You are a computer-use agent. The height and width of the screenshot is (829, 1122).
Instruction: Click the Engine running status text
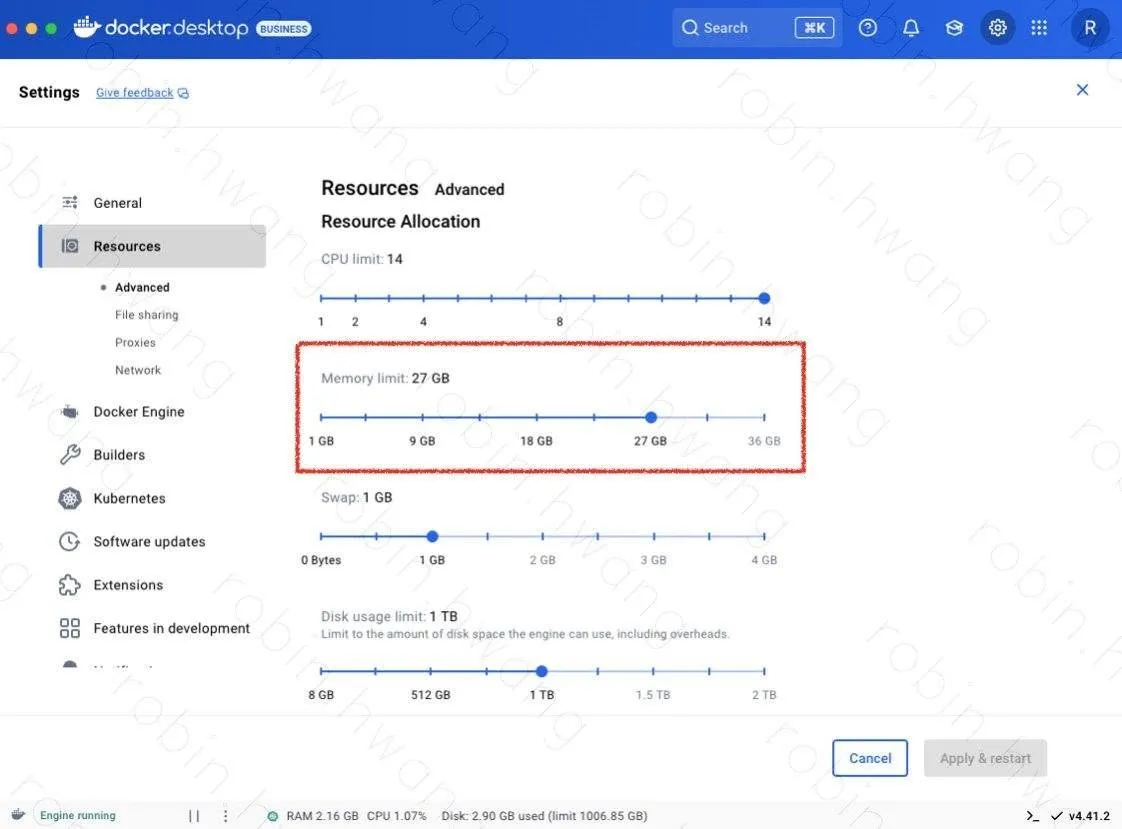point(77,815)
